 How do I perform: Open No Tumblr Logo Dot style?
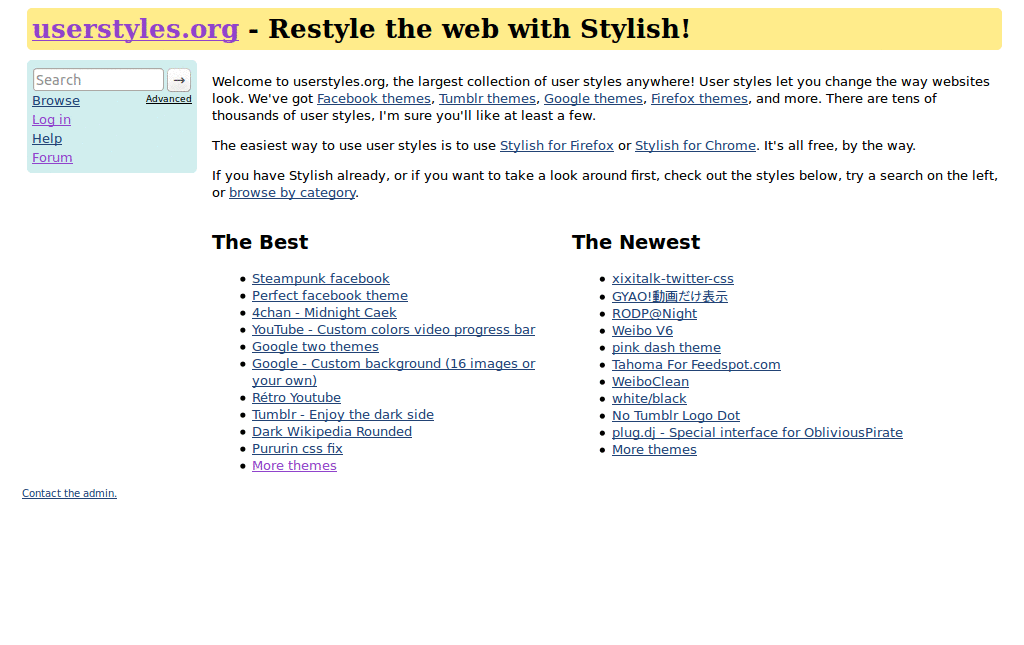click(x=676, y=415)
